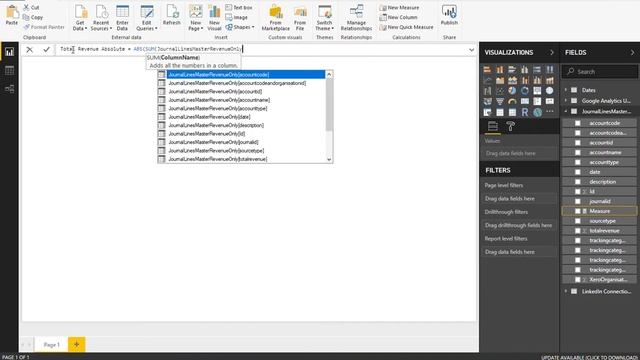Check the Measure field checkbox
The height and width of the screenshot is (360, 640).
[x=578, y=211]
